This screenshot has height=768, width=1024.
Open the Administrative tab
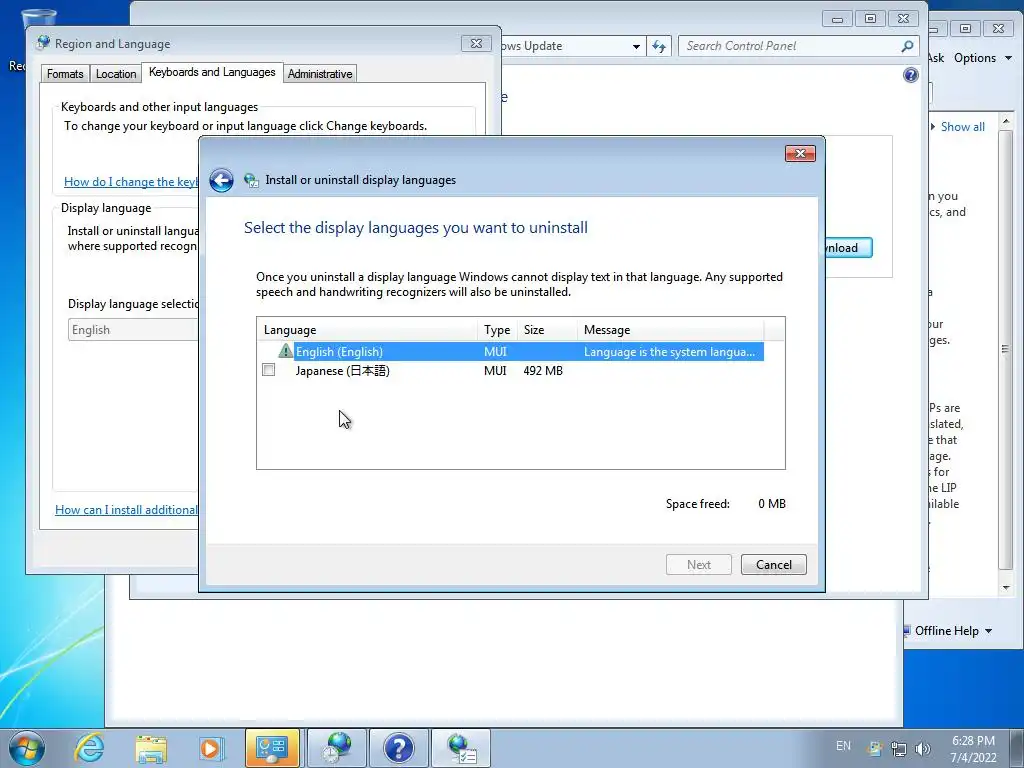pyautogui.click(x=320, y=74)
